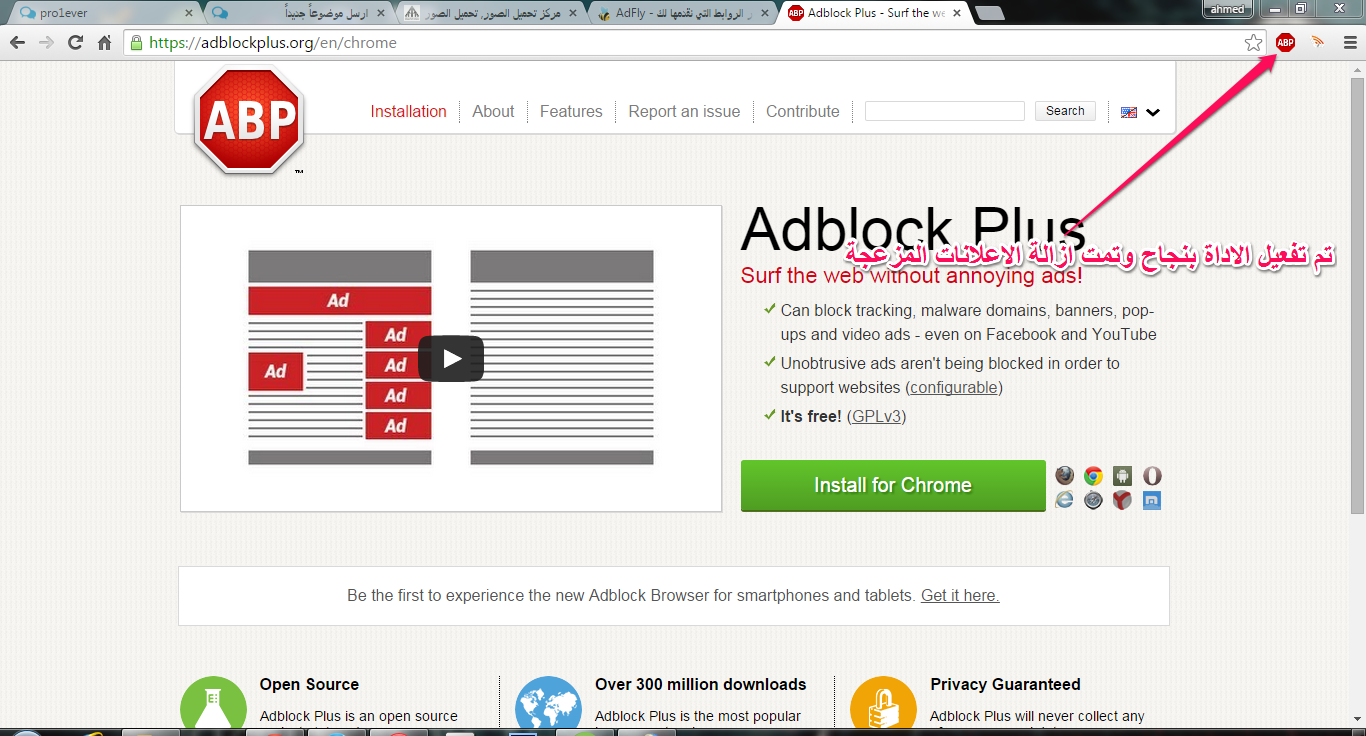
Task: Select the Opera browser icon
Action: pos(1152,476)
